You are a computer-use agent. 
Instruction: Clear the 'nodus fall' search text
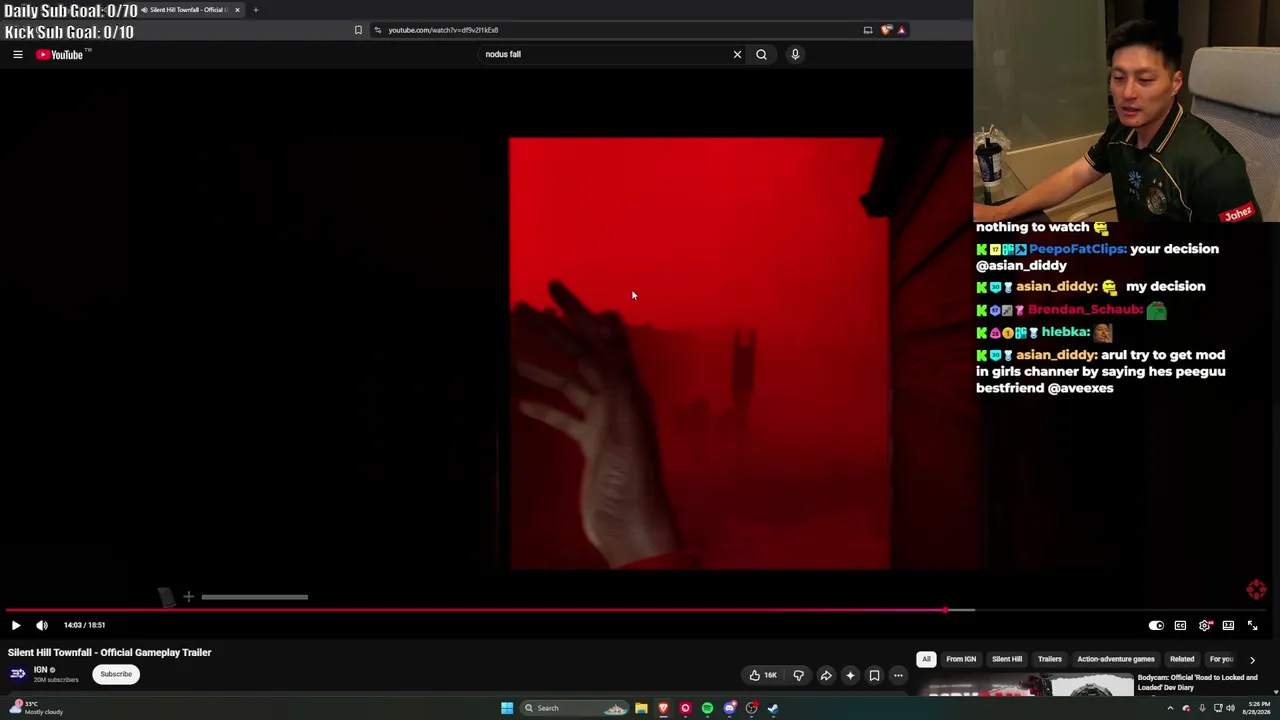(x=737, y=54)
